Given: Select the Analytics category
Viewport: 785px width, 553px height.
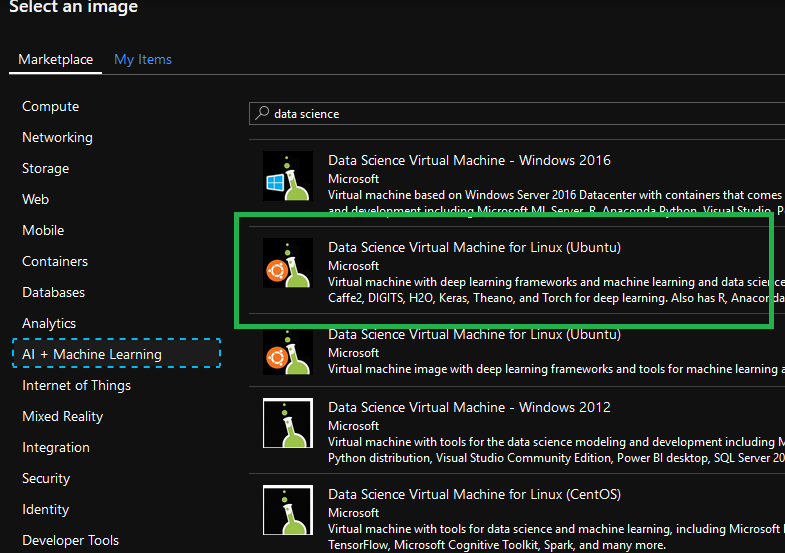Looking at the screenshot, I should (x=49, y=323).
